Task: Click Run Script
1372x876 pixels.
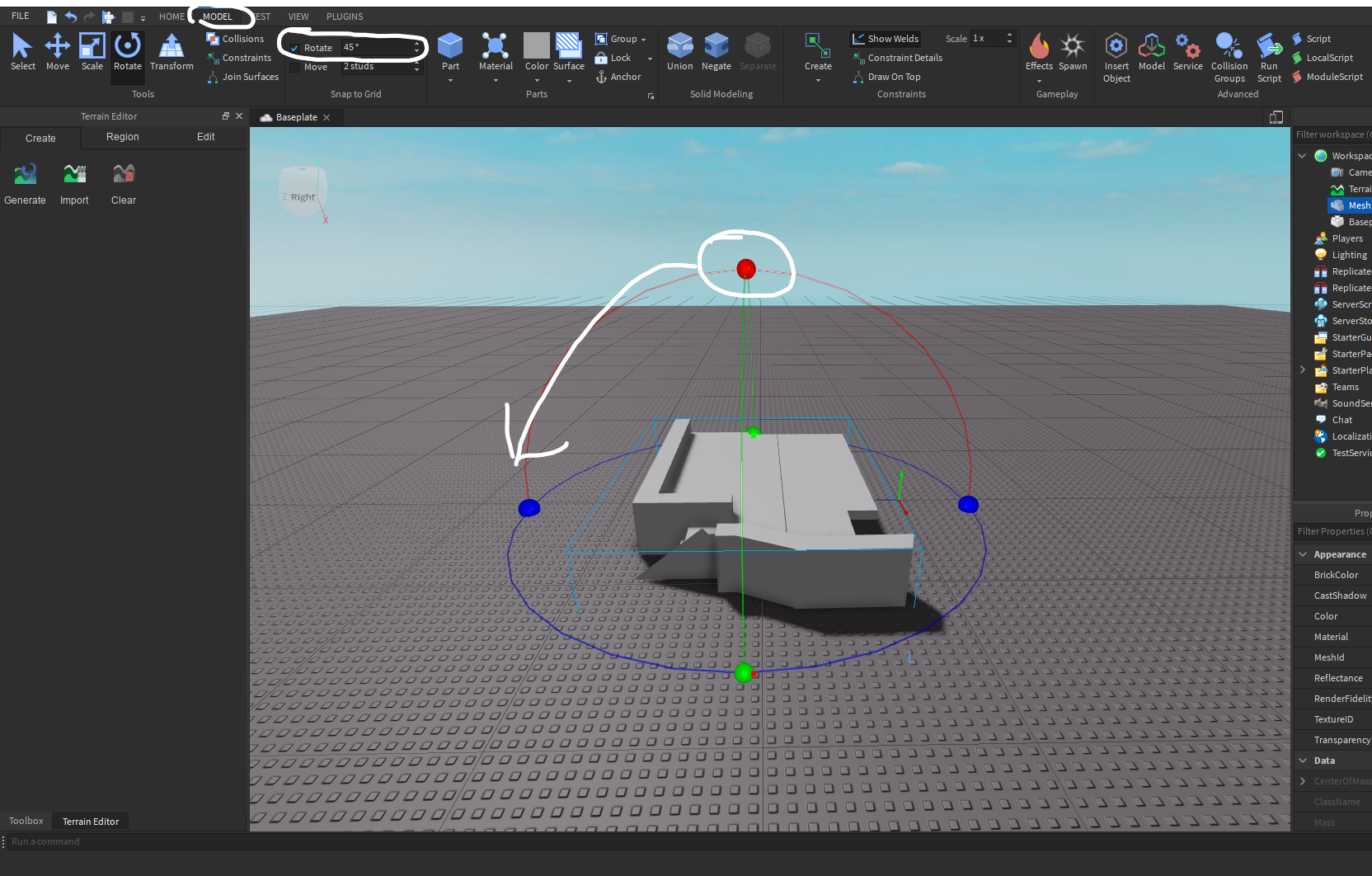Action: click(1269, 58)
